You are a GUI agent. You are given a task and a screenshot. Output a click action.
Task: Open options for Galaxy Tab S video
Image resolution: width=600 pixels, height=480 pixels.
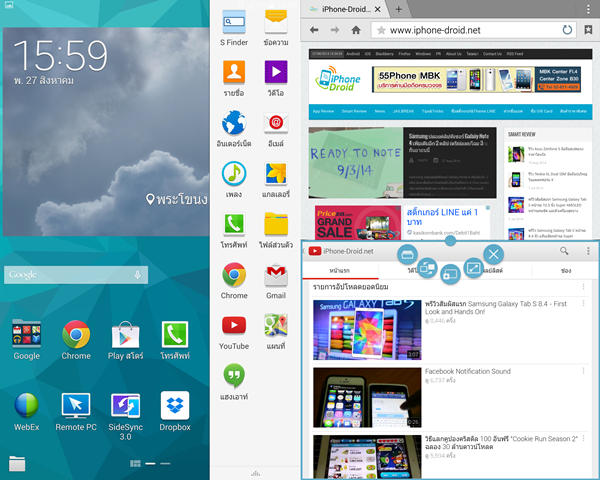(584, 303)
